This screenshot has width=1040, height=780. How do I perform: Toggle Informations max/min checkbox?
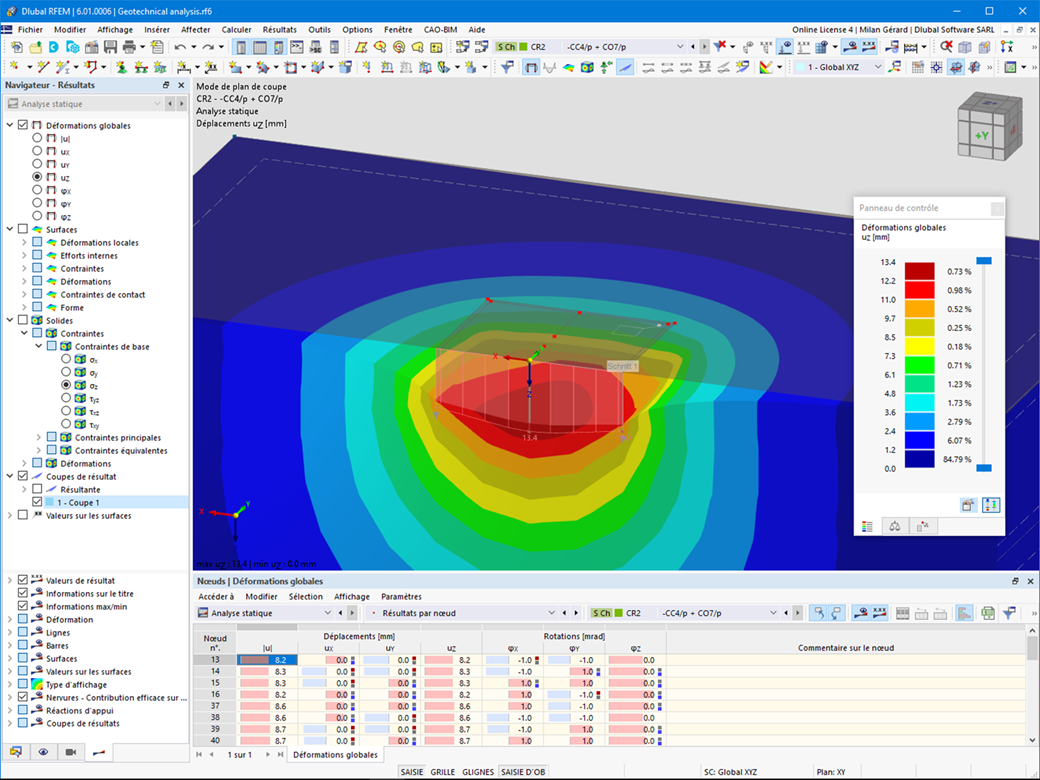(x=23, y=606)
